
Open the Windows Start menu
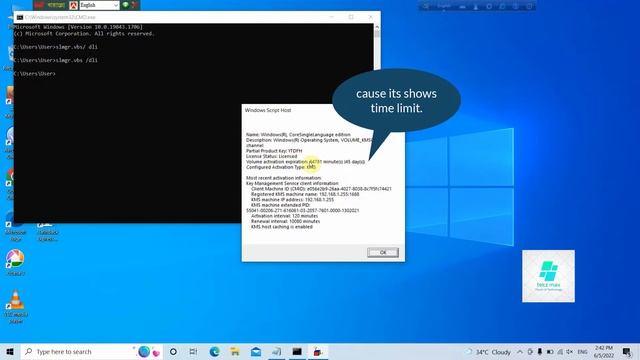tap(10, 351)
